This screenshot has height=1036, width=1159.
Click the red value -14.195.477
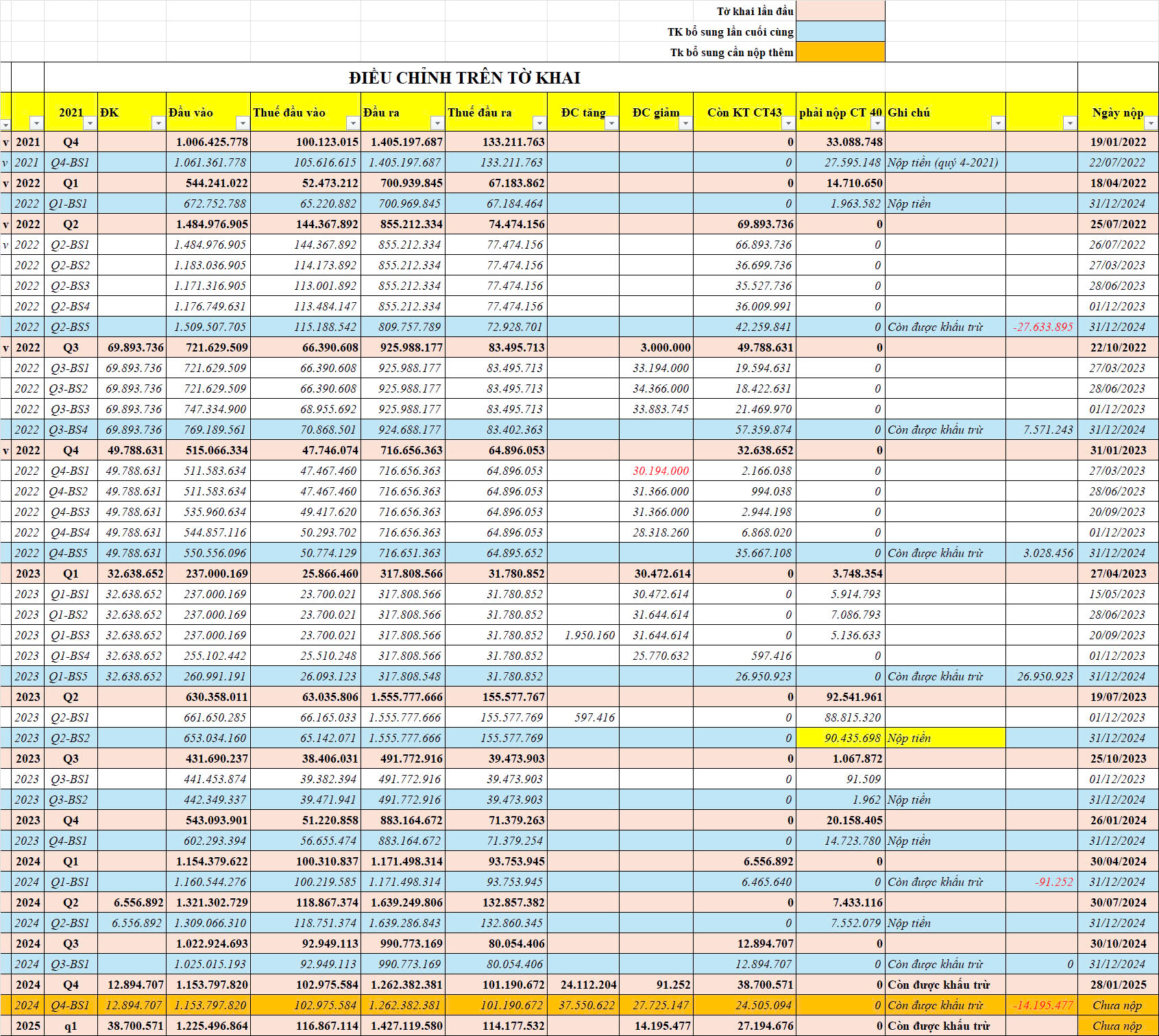(x=1042, y=1005)
